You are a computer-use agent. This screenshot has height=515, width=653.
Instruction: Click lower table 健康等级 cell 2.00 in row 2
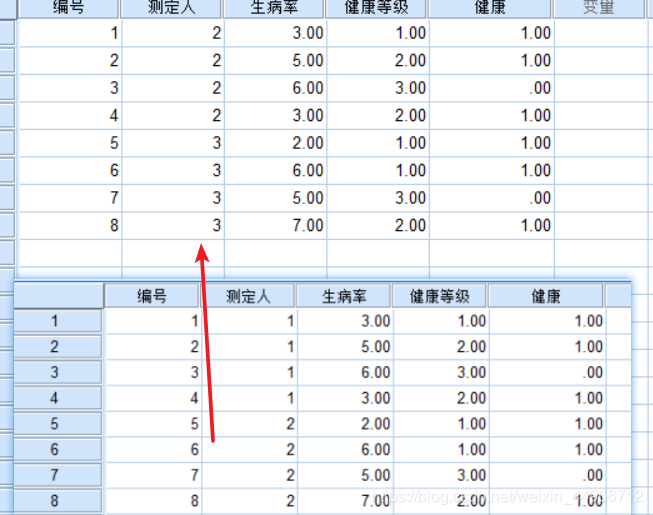(441, 347)
